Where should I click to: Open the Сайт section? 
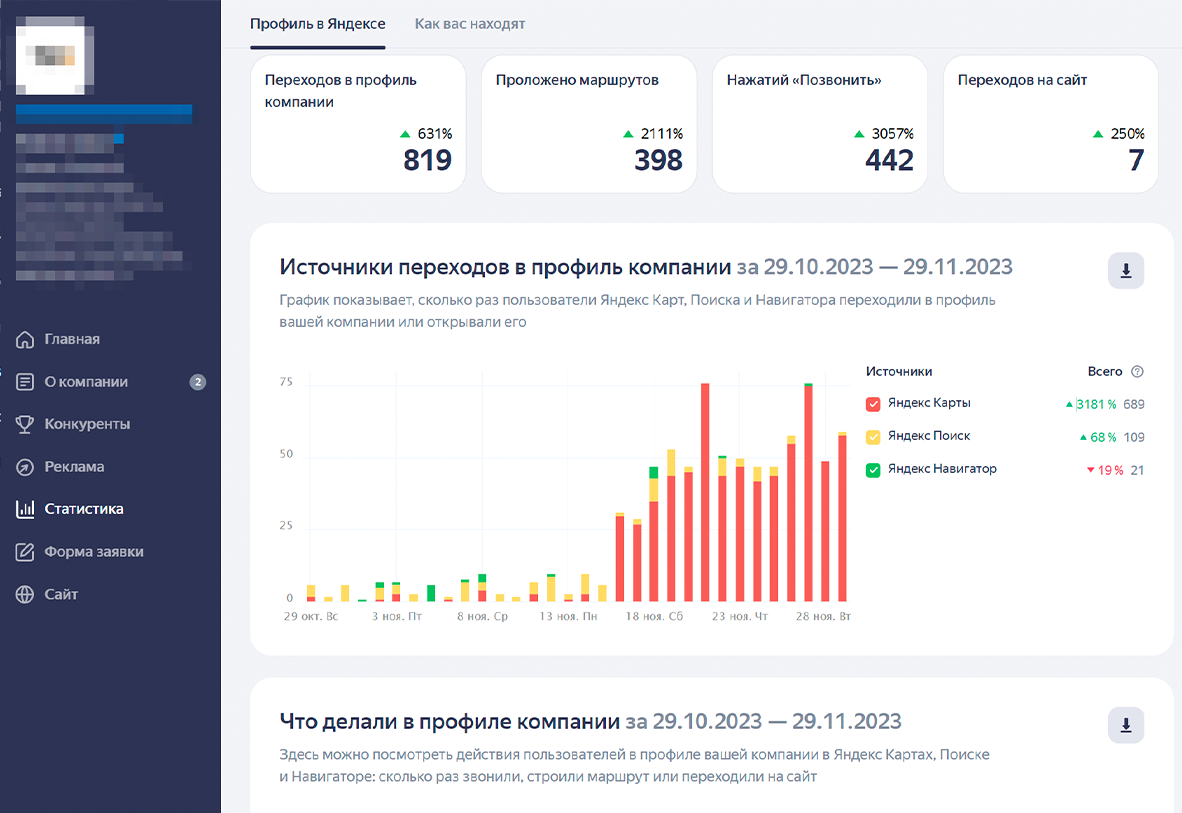point(61,594)
